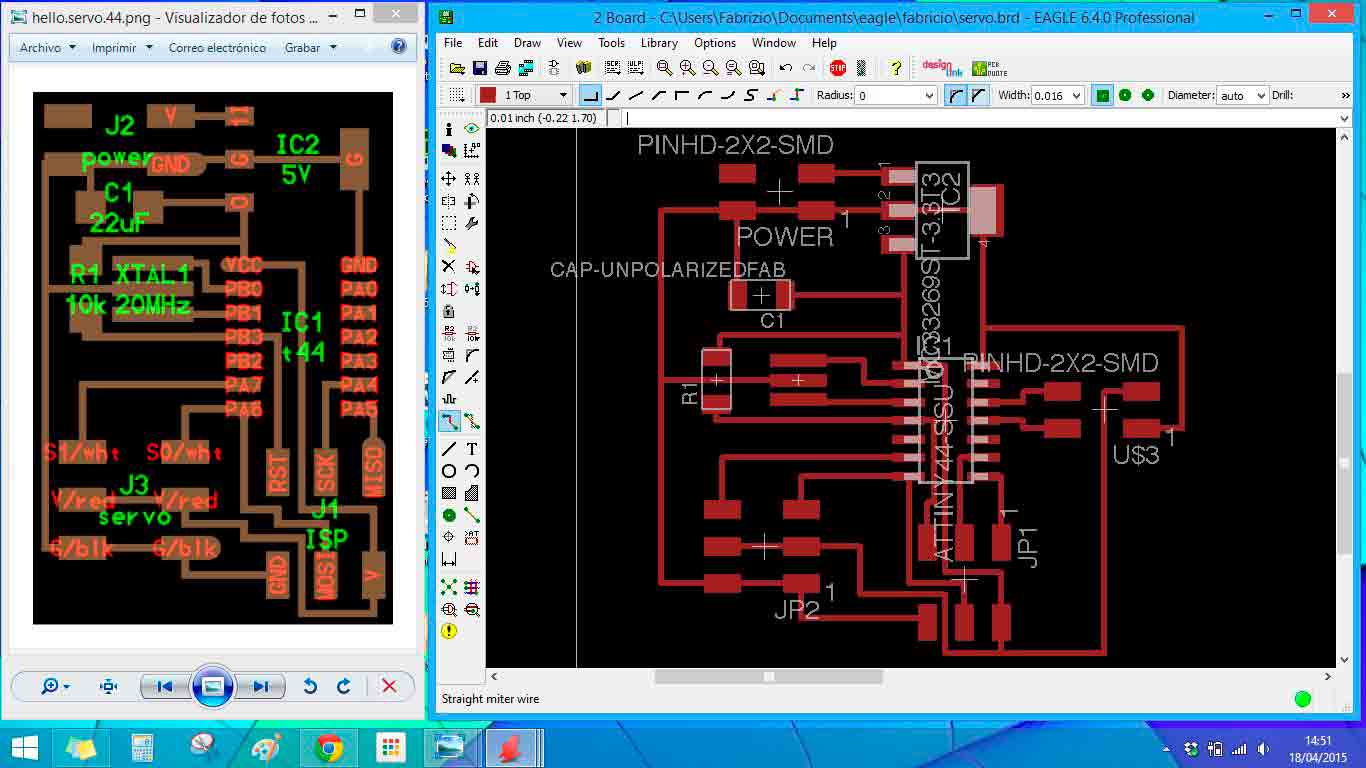Open Imprimir dropdown in photo viewer

click(122, 47)
